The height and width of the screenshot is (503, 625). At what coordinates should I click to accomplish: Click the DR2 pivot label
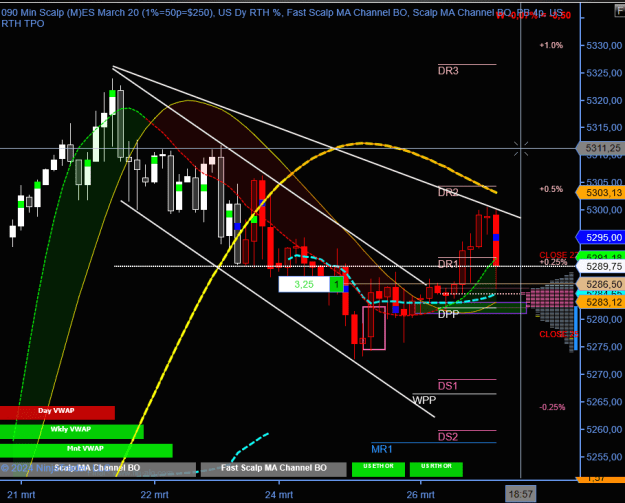point(448,193)
